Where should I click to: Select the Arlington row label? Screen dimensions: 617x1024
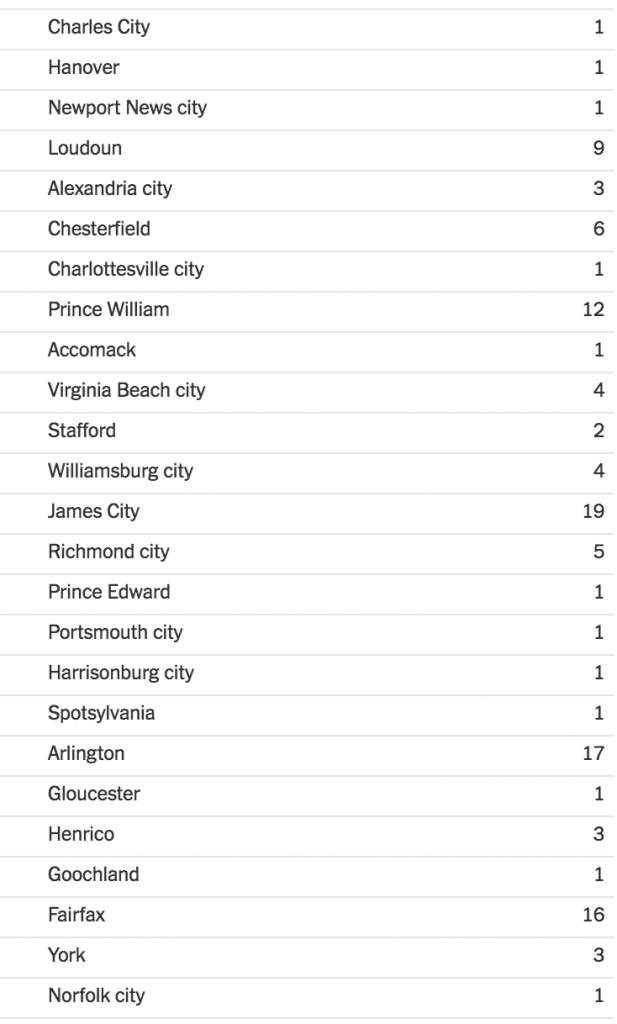86,753
